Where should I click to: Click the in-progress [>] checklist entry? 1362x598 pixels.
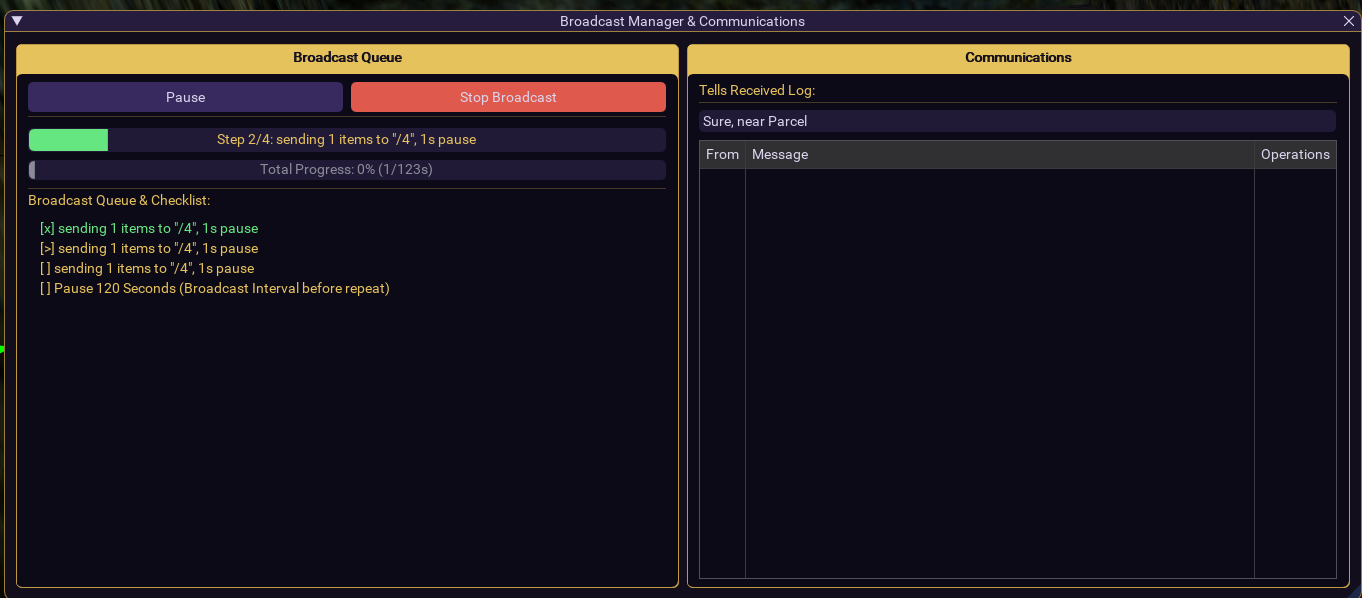coord(149,249)
